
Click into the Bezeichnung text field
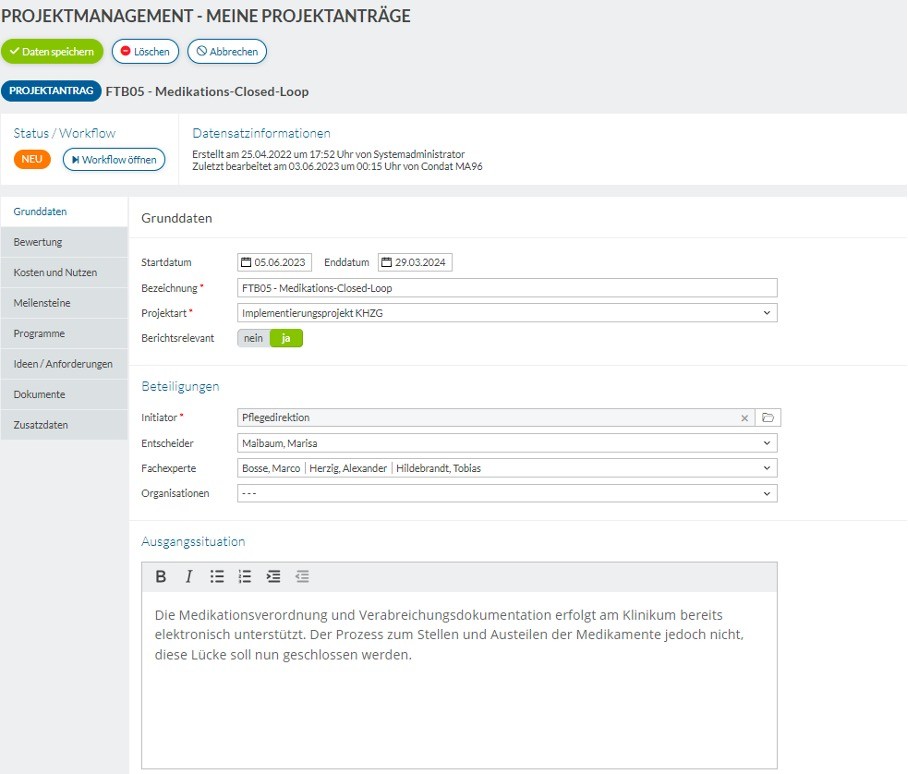(507, 288)
